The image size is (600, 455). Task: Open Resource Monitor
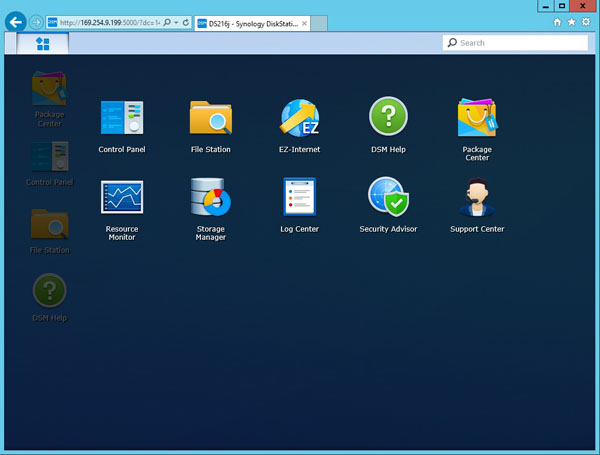(x=121, y=199)
